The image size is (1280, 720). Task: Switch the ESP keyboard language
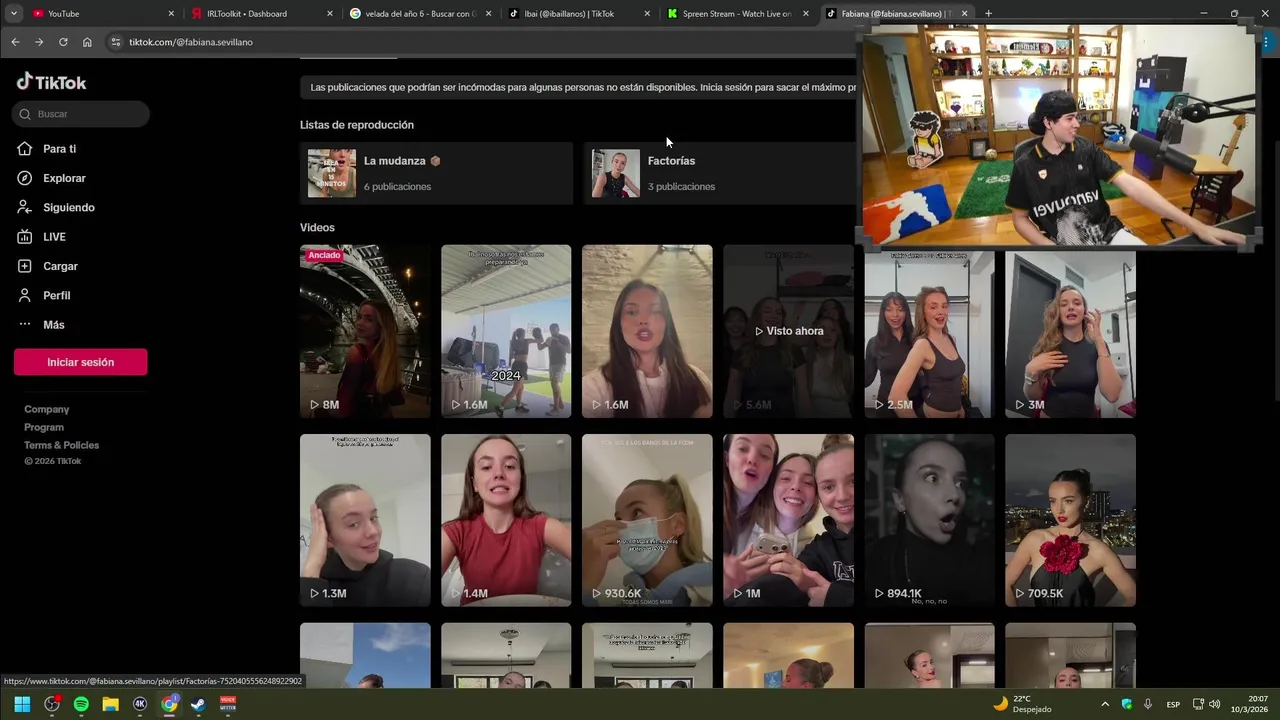(1173, 704)
